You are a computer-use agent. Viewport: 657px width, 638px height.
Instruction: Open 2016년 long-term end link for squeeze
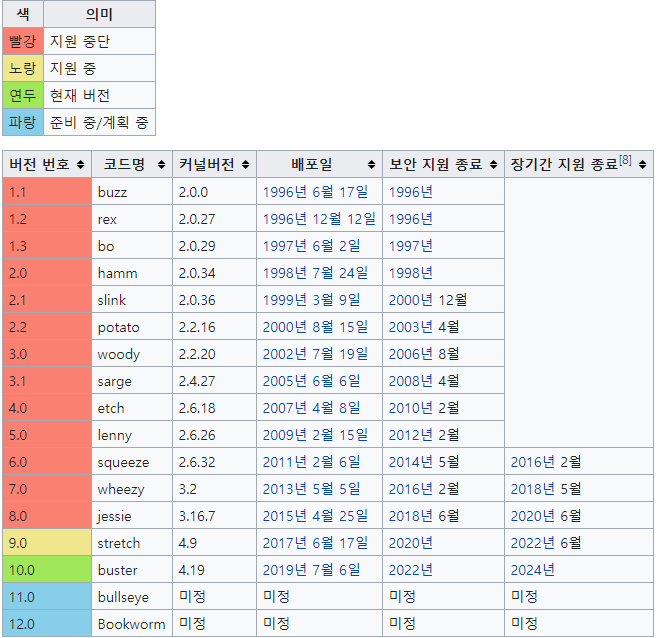tap(533, 462)
